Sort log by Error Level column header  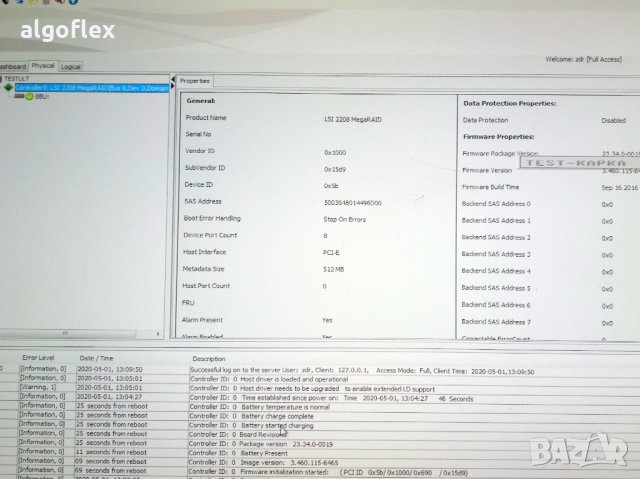point(39,357)
